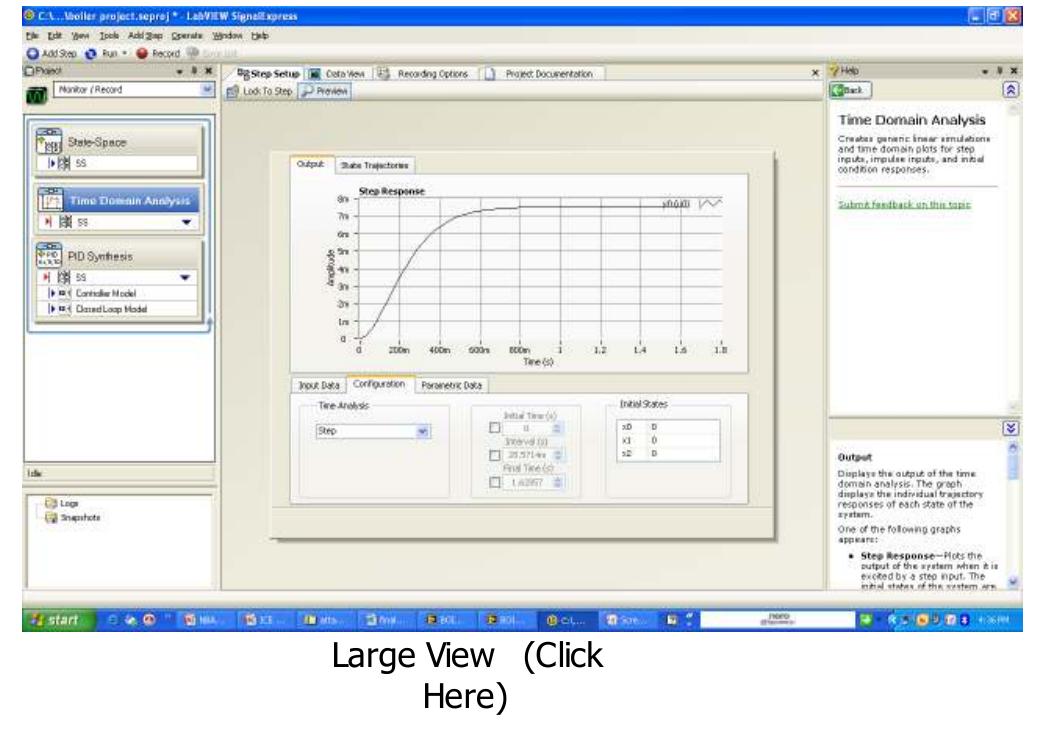Open the Time Analysis Step dropdown

[422, 431]
